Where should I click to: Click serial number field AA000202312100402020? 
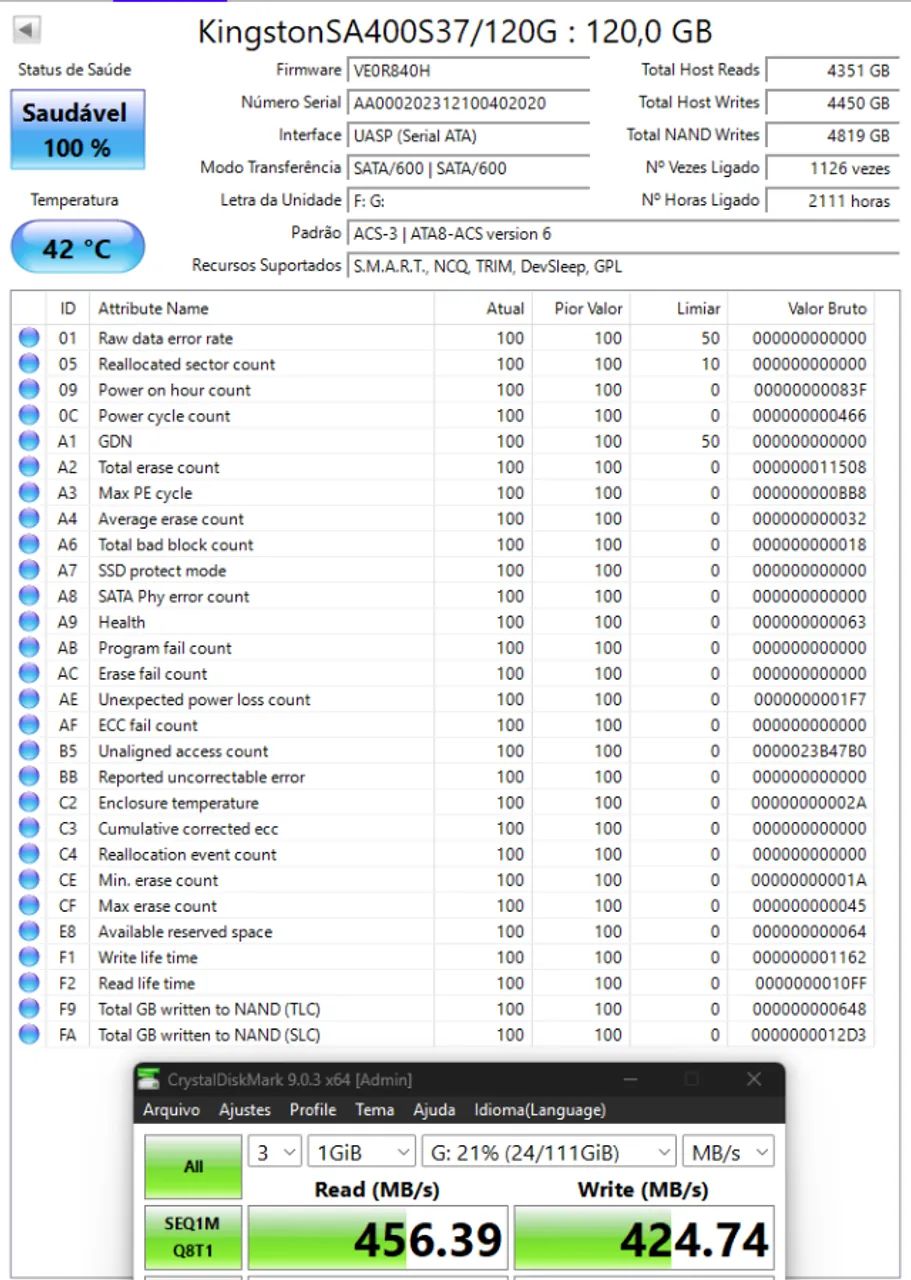(468, 103)
